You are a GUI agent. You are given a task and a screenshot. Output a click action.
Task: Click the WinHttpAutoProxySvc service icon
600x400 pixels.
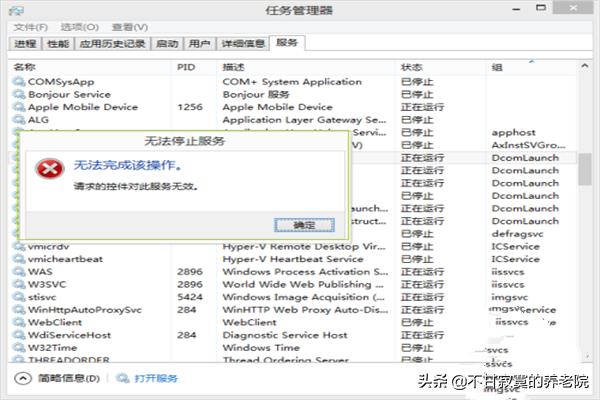(19, 310)
